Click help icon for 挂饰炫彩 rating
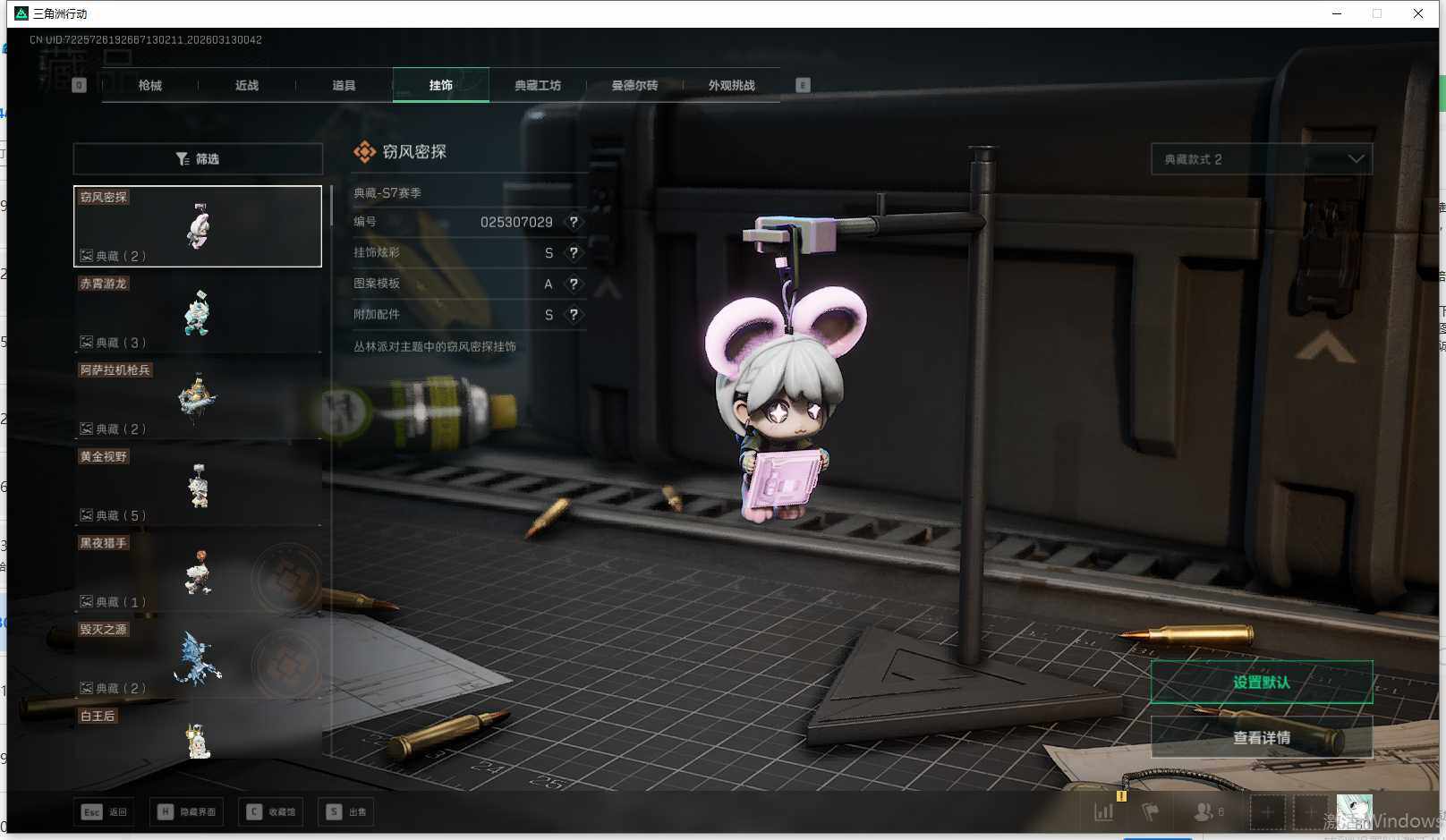The height and width of the screenshot is (840, 1446). tap(574, 253)
